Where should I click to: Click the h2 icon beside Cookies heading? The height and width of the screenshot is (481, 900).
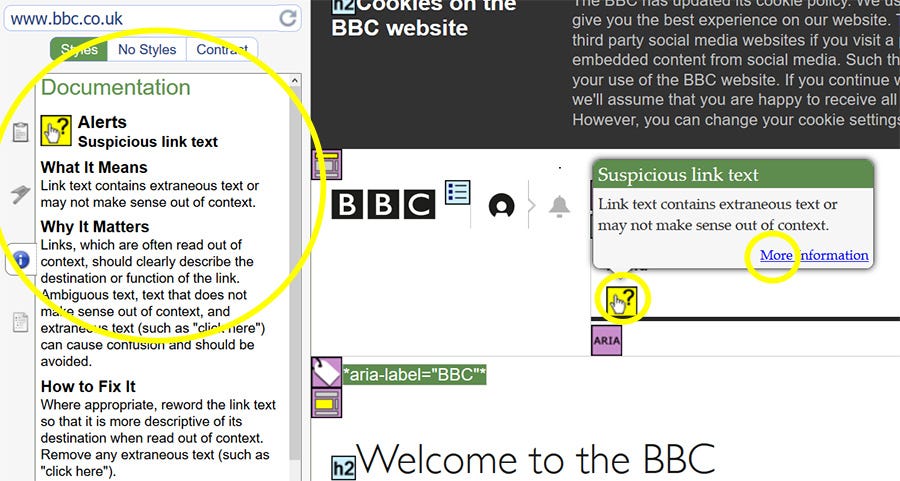click(344, 6)
